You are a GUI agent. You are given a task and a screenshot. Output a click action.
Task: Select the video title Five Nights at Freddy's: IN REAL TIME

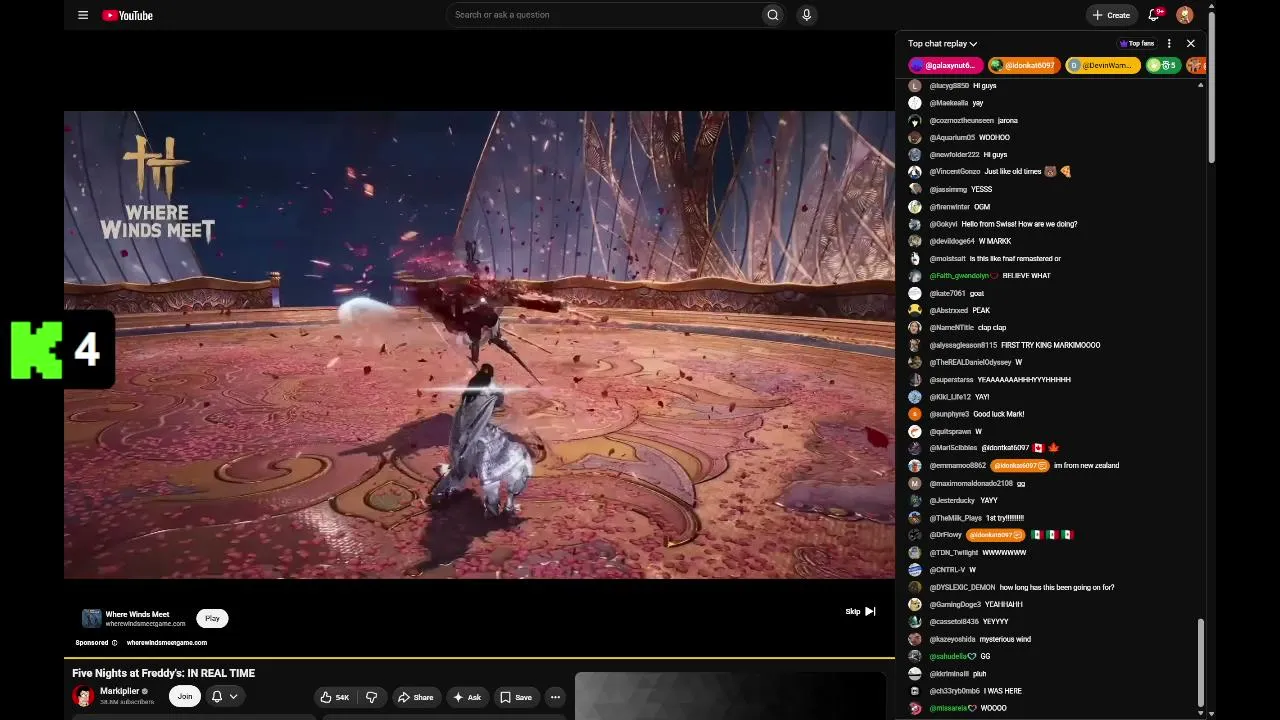click(x=163, y=673)
